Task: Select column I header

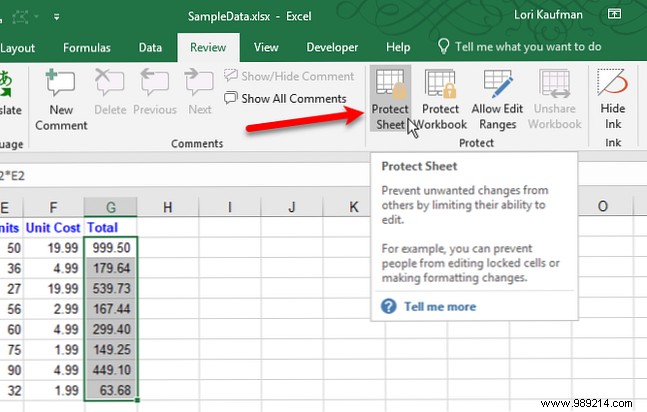Action: click(229, 206)
